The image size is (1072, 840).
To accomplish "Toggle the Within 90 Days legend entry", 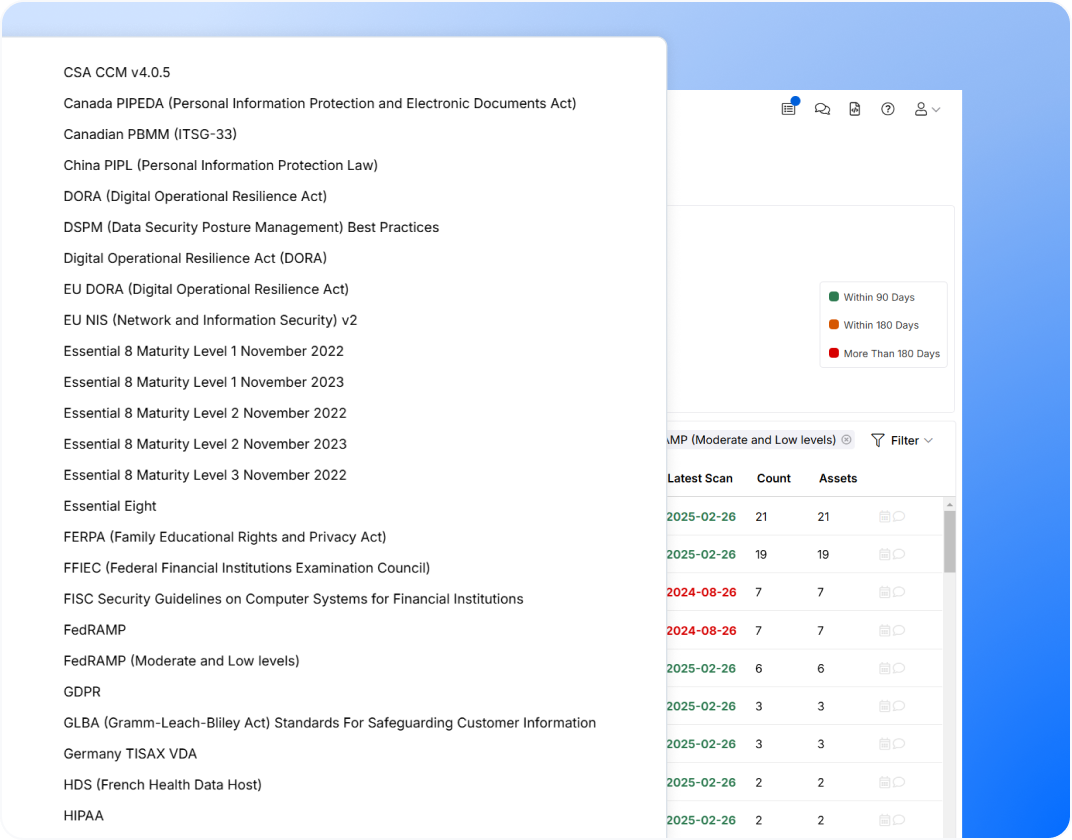I will pos(872,297).
